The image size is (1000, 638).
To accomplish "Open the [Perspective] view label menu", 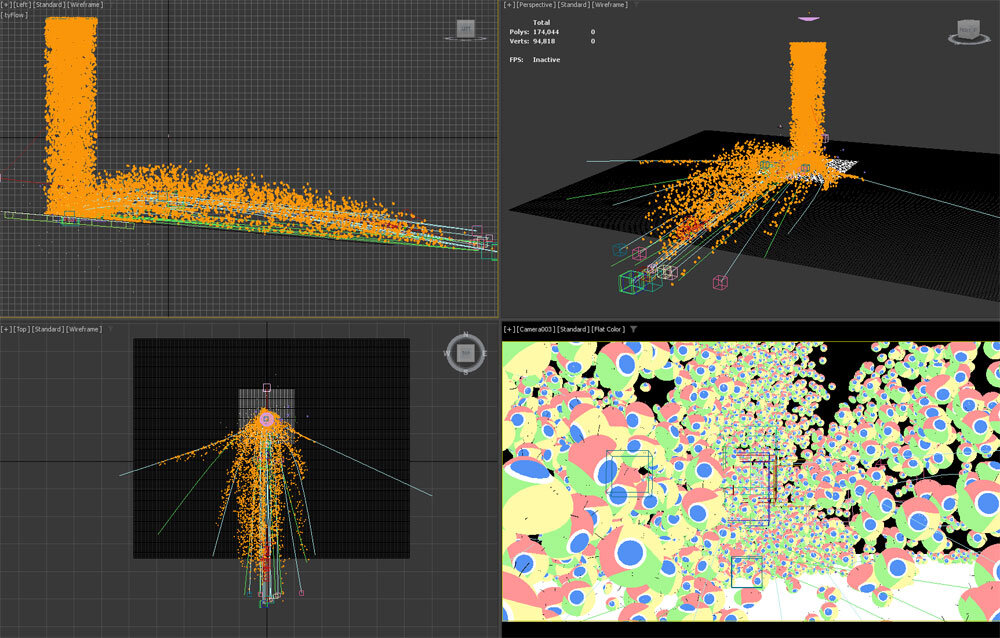I will coord(536,4).
